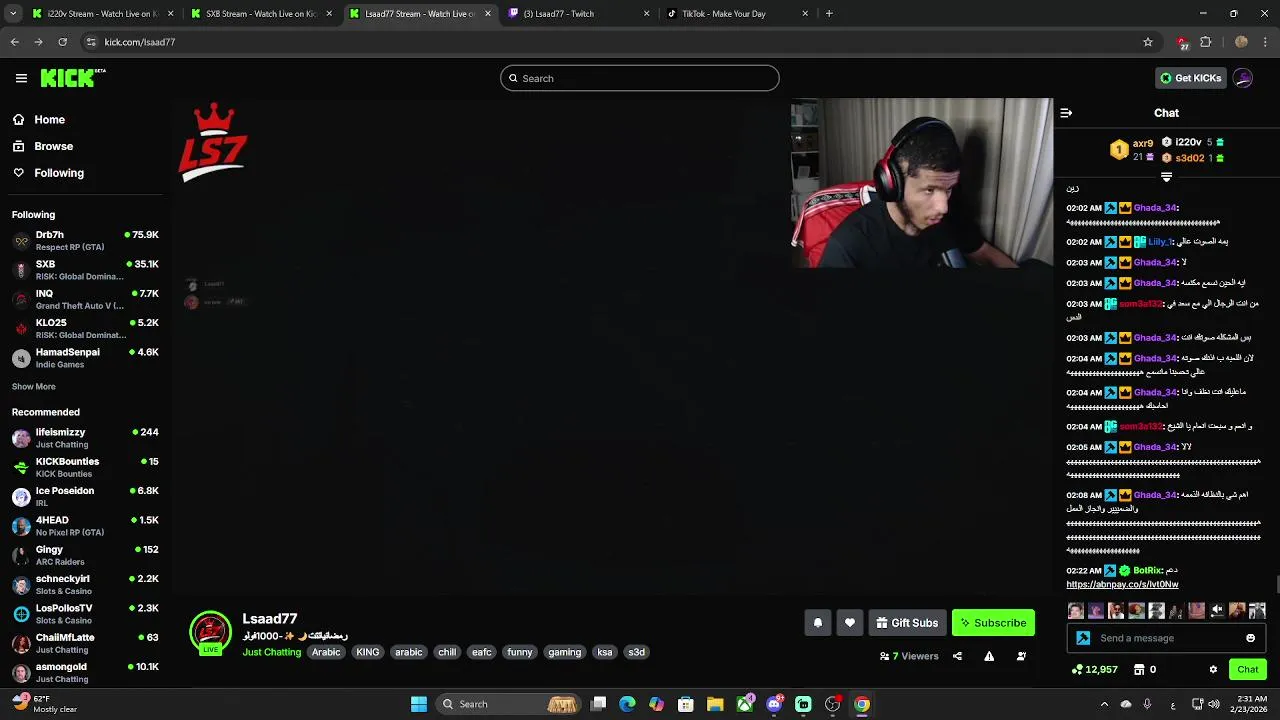Image resolution: width=1280 pixels, height=720 pixels.
Task: Open Gingy recommended channel
Action: click(x=85, y=555)
